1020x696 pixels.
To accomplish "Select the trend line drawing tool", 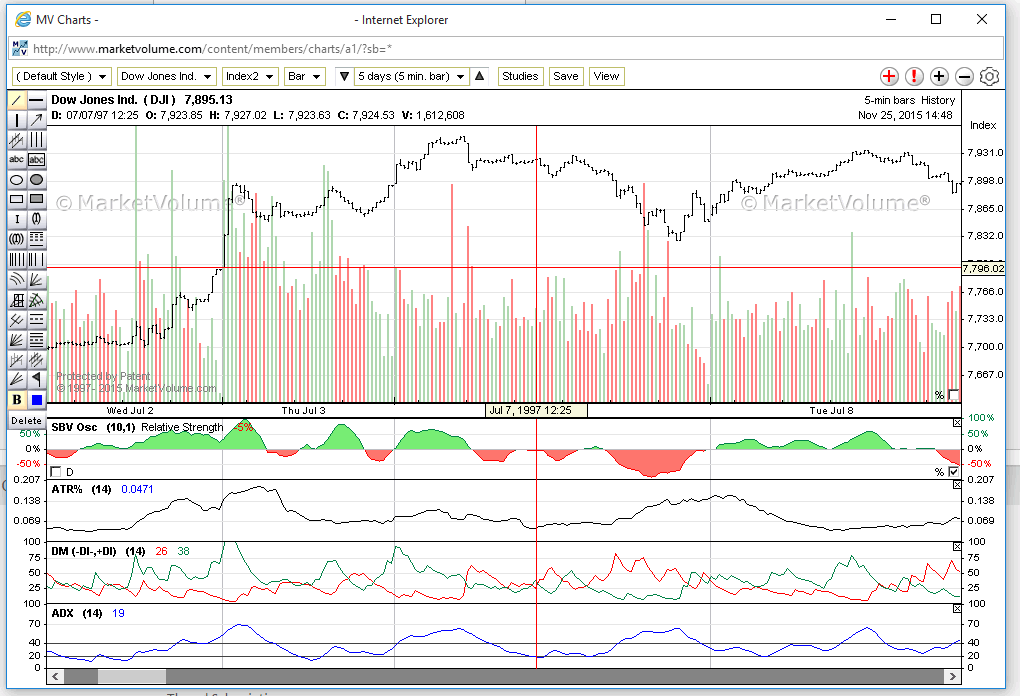I will point(16,101).
